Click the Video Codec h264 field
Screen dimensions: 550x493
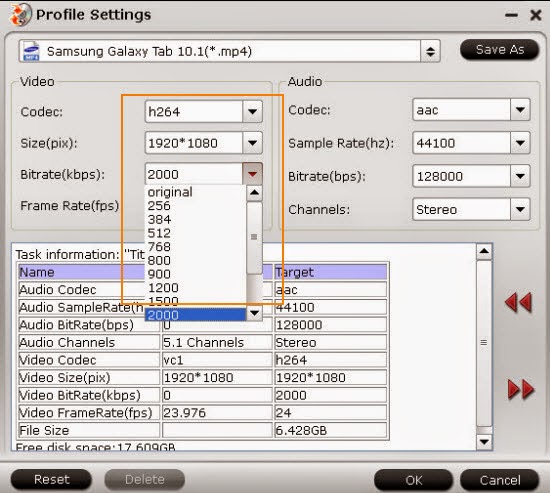point(194,112)
